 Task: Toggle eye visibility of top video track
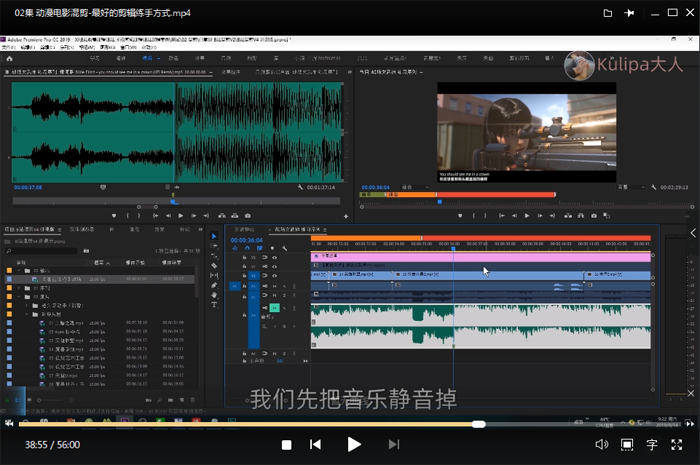tap(274, 258)
